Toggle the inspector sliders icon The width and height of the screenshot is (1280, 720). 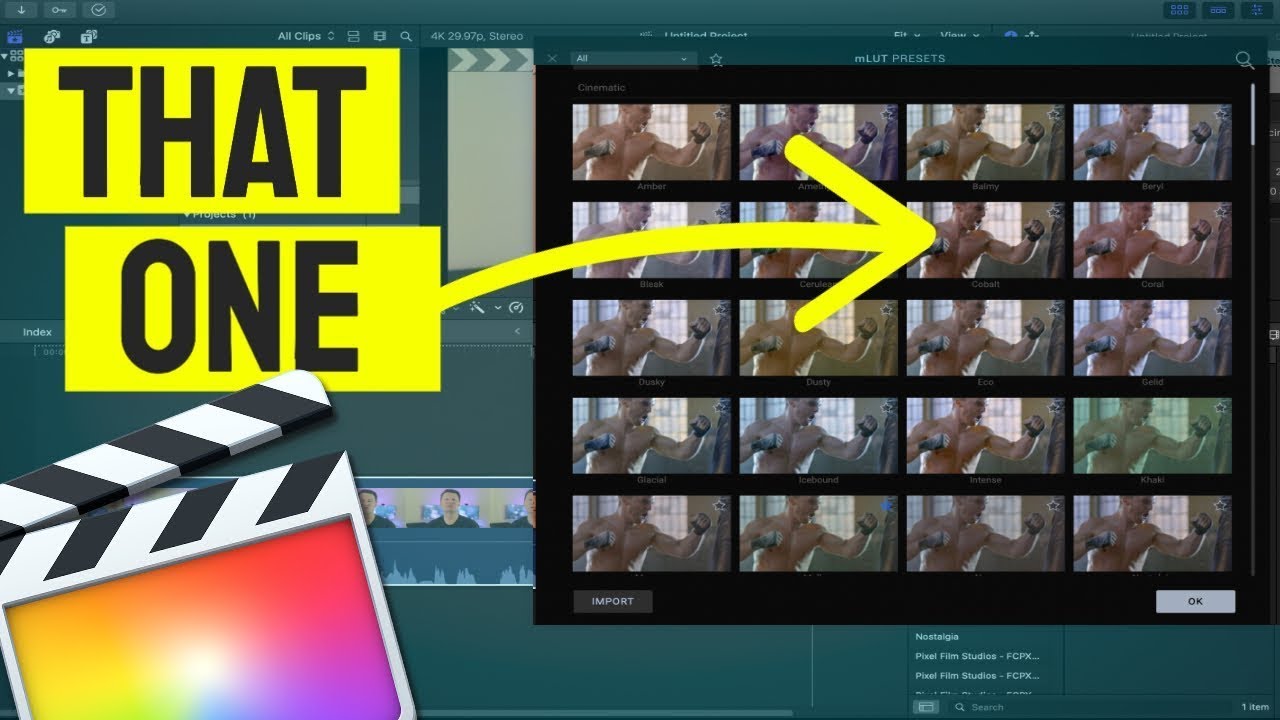coord(1255,10)
